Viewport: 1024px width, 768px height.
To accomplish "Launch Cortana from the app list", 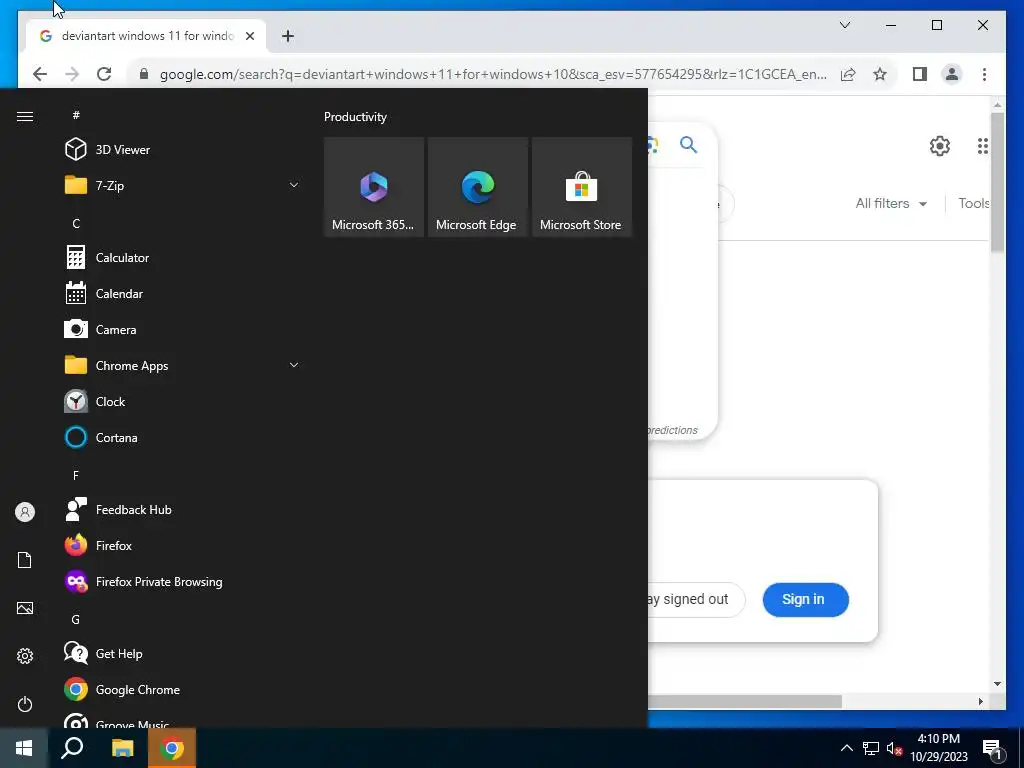I will [183, 437].
